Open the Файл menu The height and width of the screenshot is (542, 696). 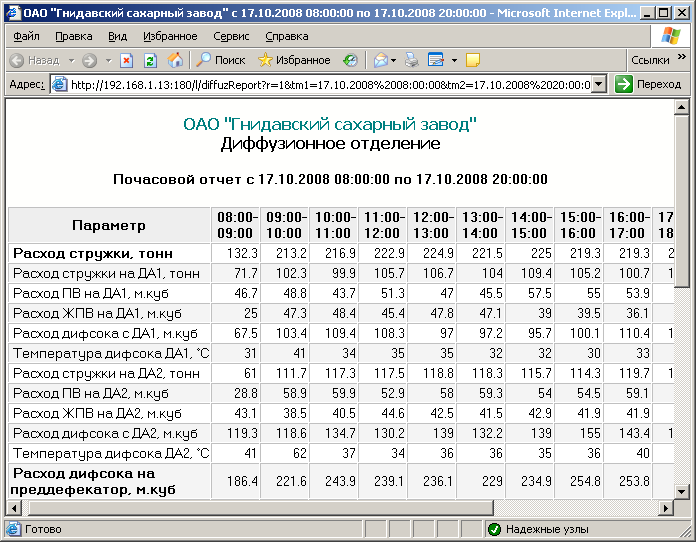[x=26, y=35]
